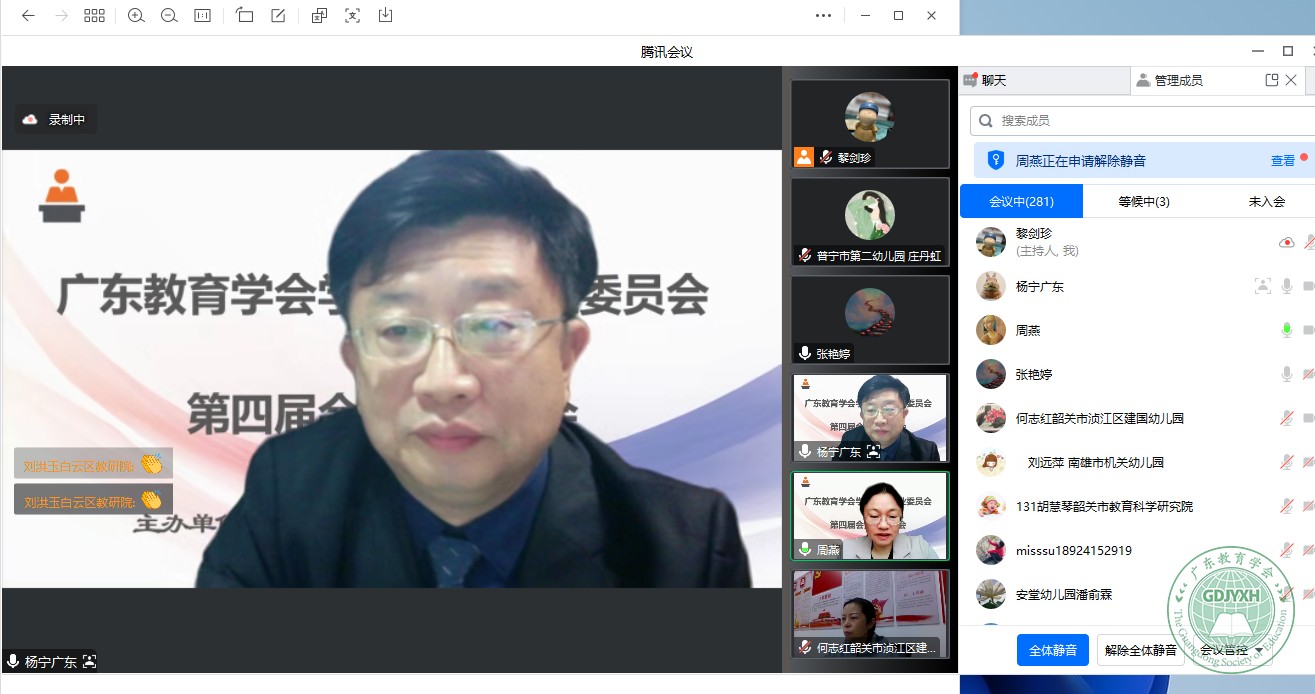Open the image edit pencil icon
The height and width of the screenshot is (694, 1315).
coord(278,16)
